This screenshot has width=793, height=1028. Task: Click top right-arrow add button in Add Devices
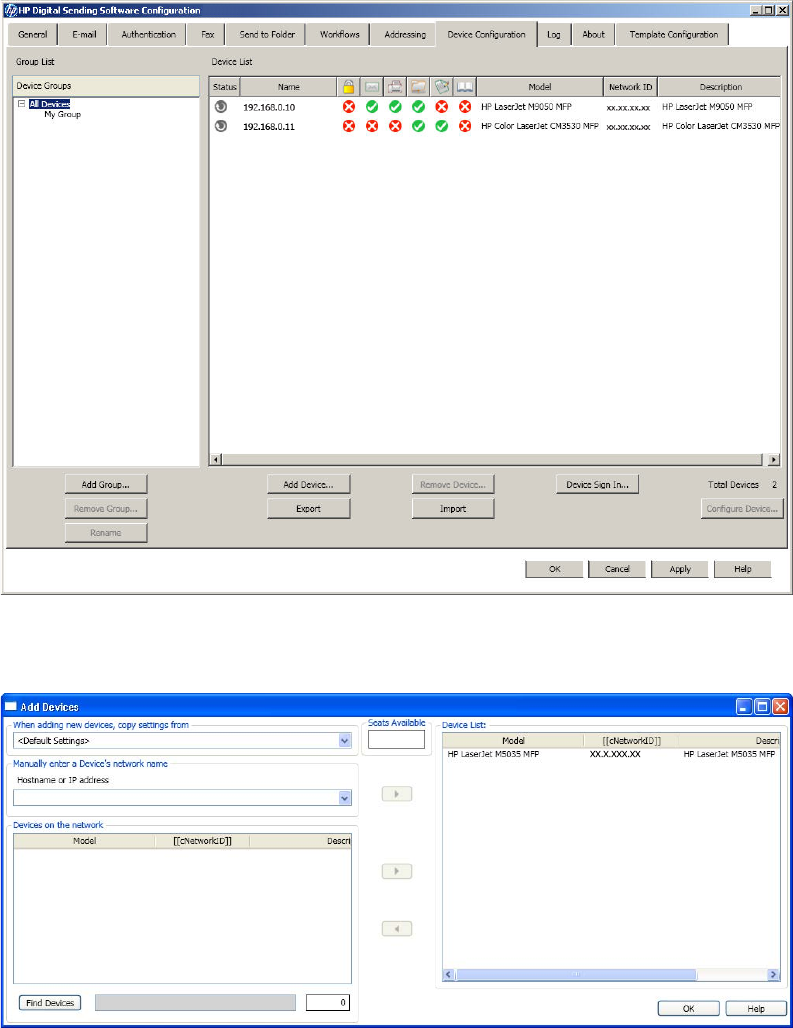tap(396, 794)
